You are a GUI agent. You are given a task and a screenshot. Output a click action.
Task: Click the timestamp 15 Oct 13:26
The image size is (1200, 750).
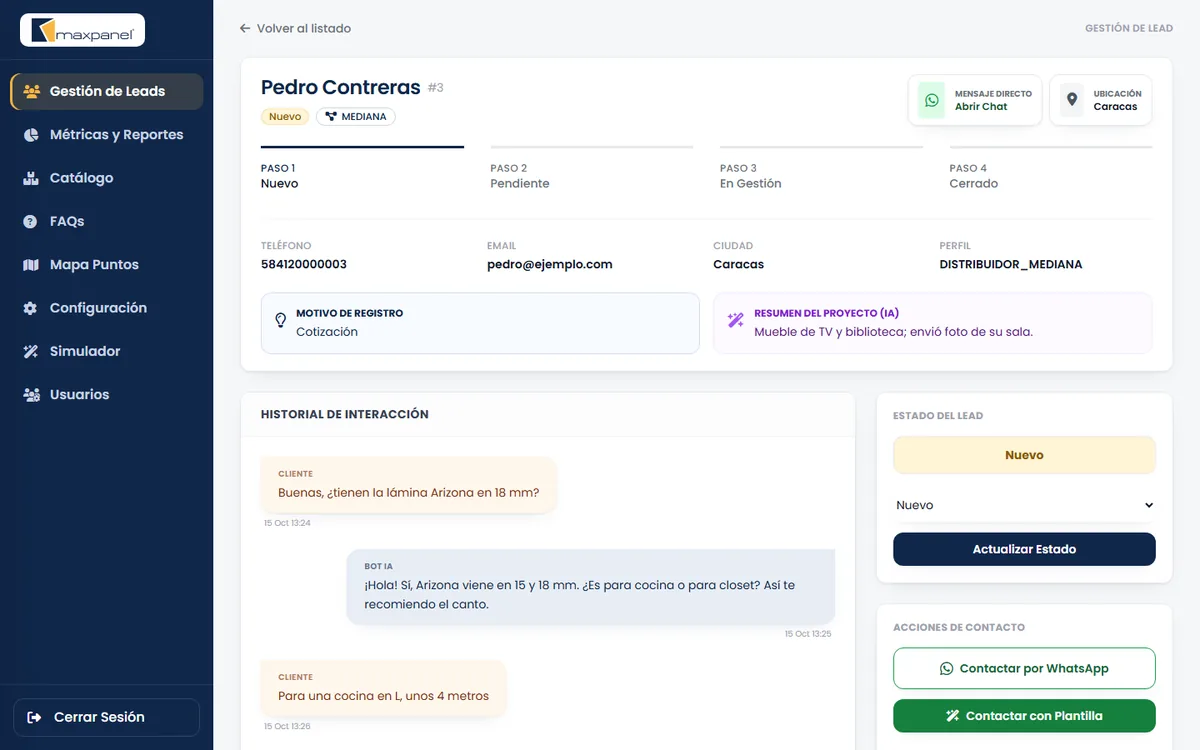tap(287, 726)
